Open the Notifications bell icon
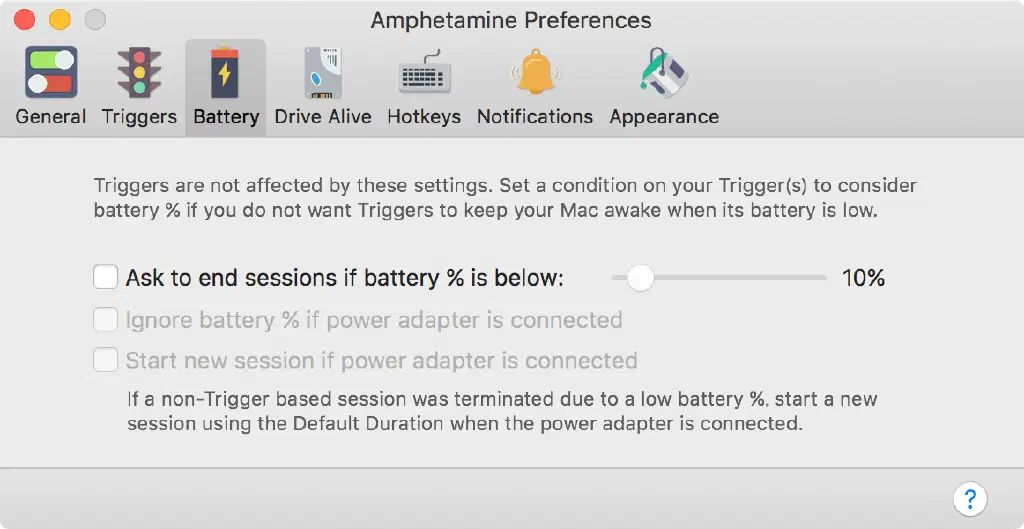 click(x=535, y=72)
